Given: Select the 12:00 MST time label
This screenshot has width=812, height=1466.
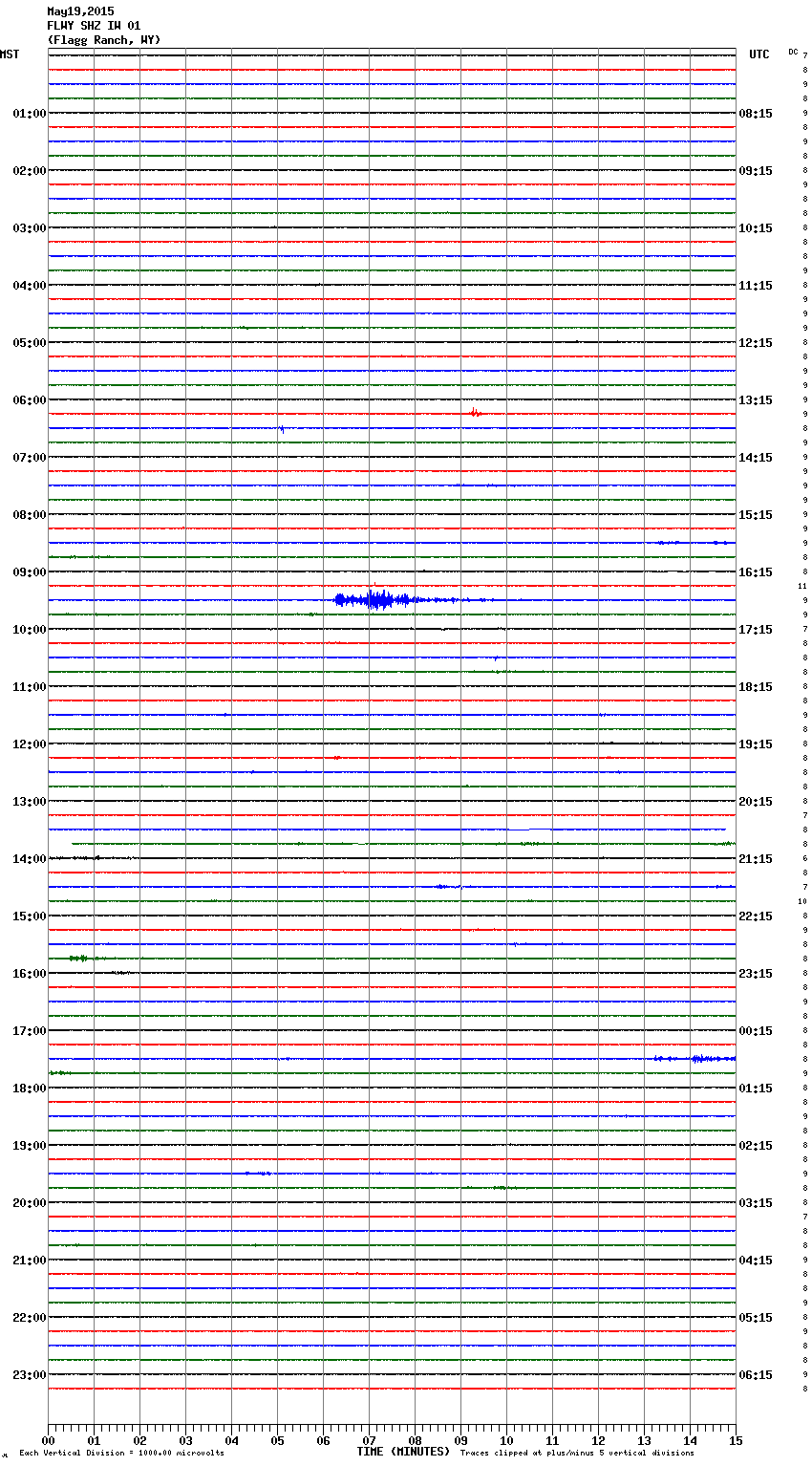Looking at the screenshot, I should pyautogui.click(x=30, y=744).
